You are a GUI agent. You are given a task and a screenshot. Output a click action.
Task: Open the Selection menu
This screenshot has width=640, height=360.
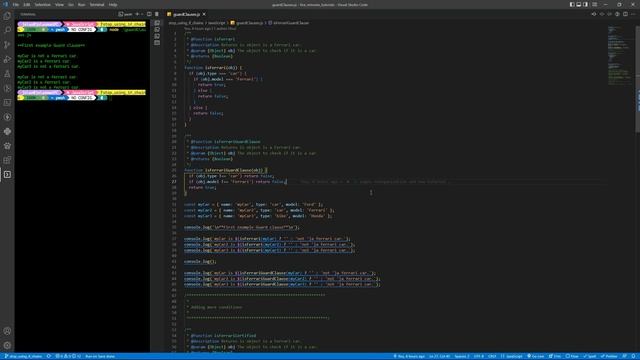(42, 4)
